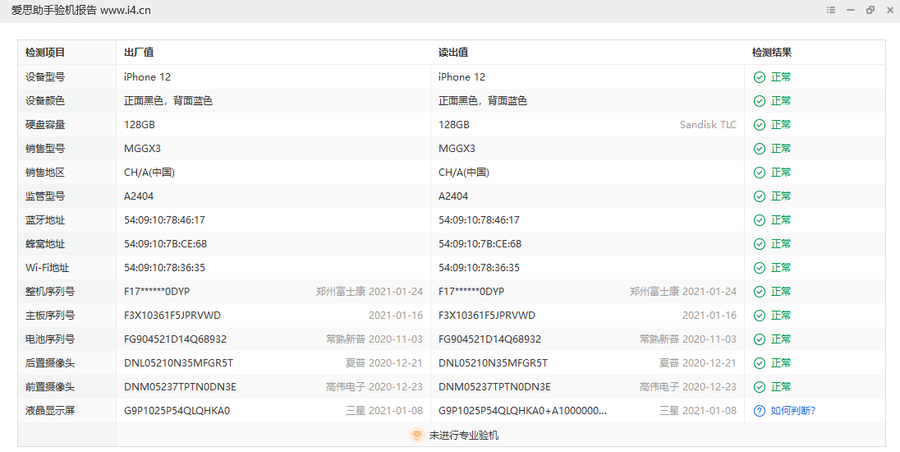Viewport: 900px width, 452px height.
Task: Select the 蓝牙地址 row label
Action: [45, 220]
